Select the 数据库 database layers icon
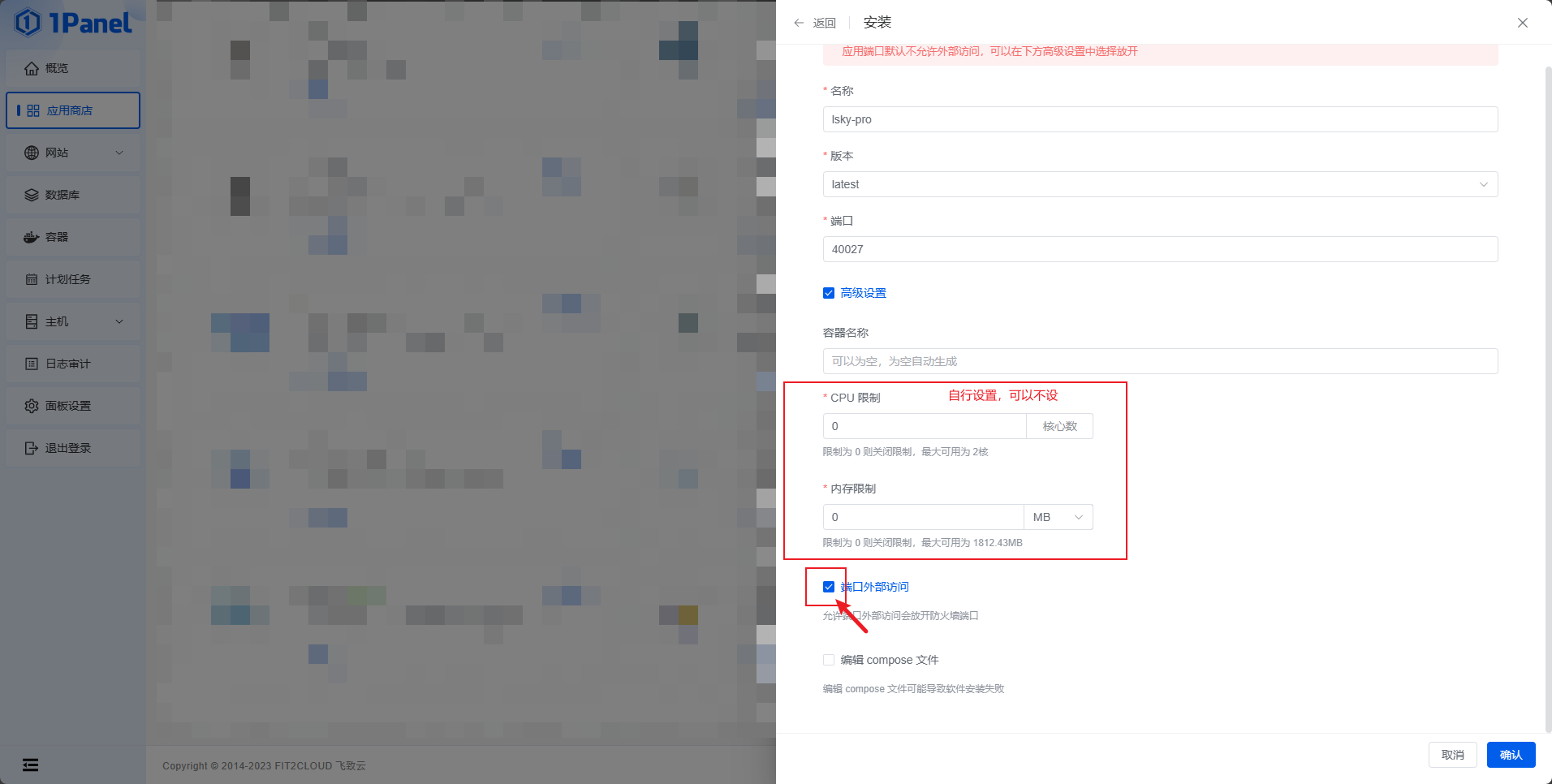This screenshot has width=1552, height=784. pyautogui.click(x=32, y=195)
